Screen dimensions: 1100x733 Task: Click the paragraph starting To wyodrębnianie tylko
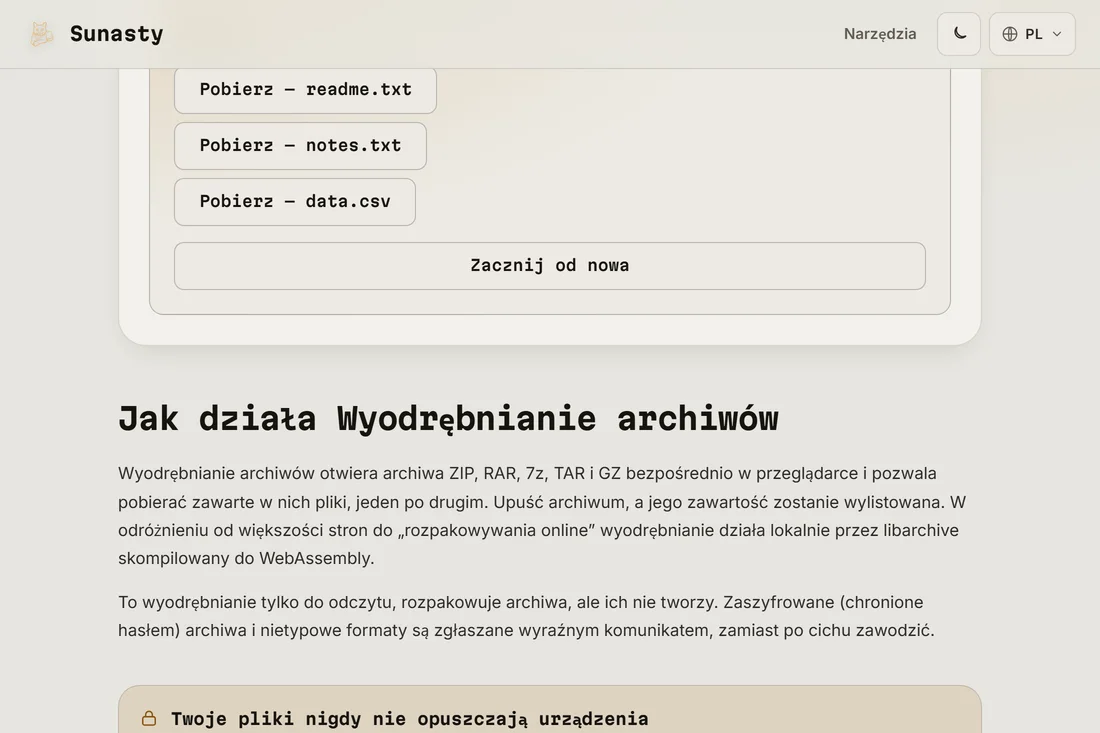click(526, 616)
